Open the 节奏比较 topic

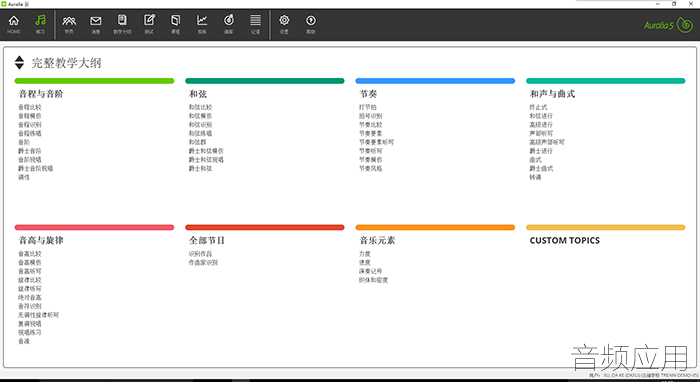(371, 125)
